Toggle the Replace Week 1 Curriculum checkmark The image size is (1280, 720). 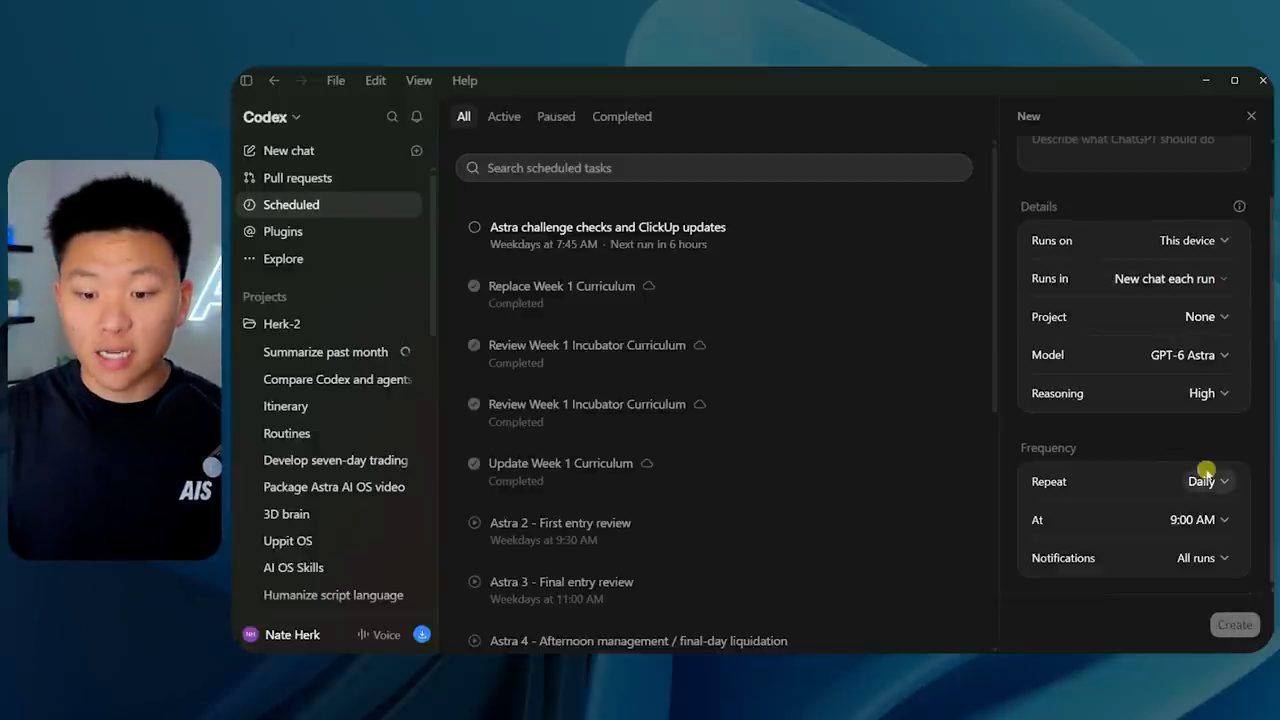474,286
